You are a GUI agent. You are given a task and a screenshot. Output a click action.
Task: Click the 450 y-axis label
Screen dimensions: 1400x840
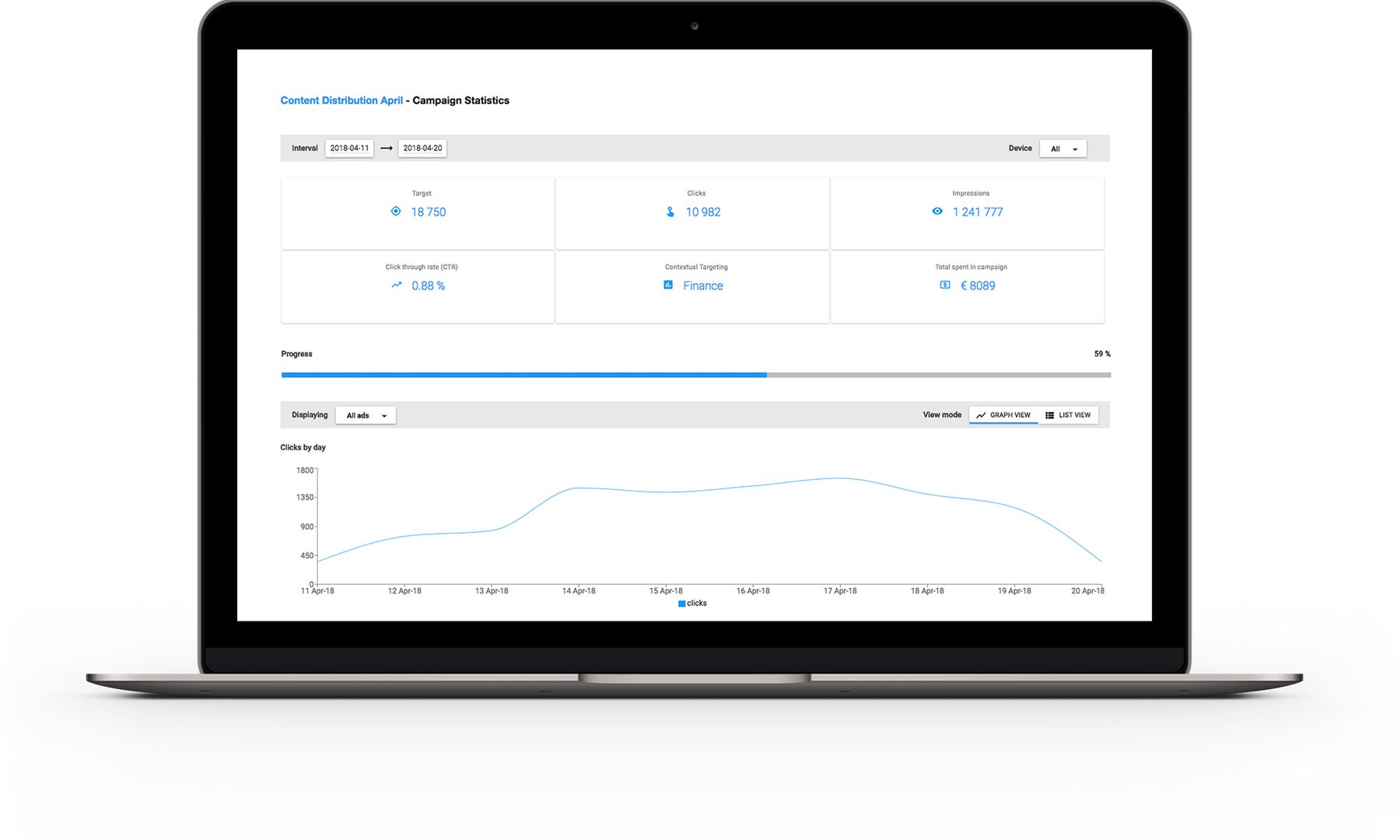coord(306,555)
